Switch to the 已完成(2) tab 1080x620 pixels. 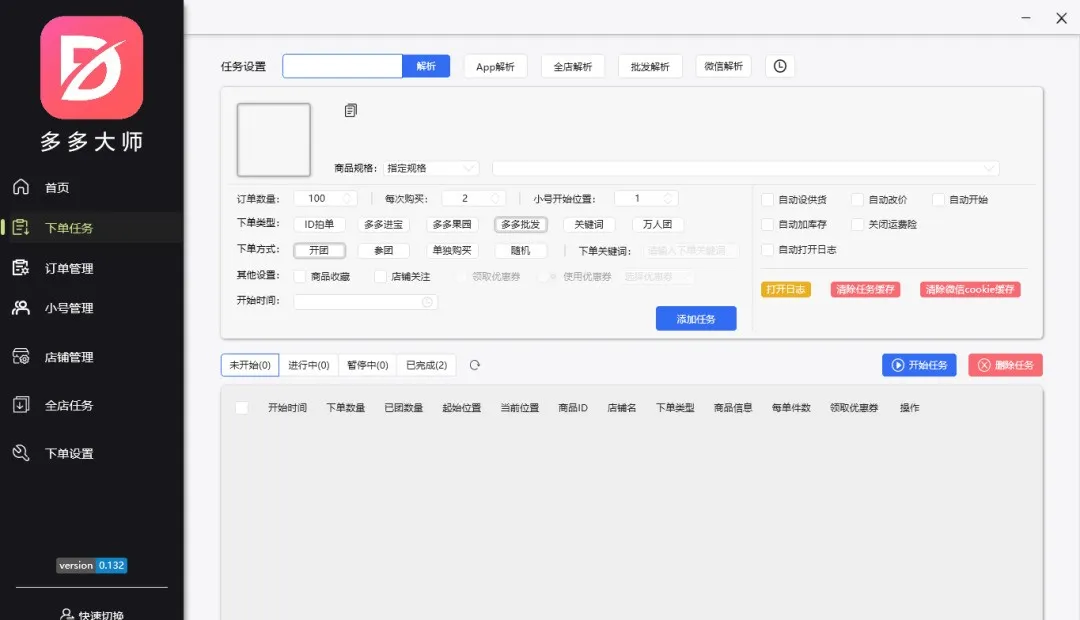(x=426, y=365)
